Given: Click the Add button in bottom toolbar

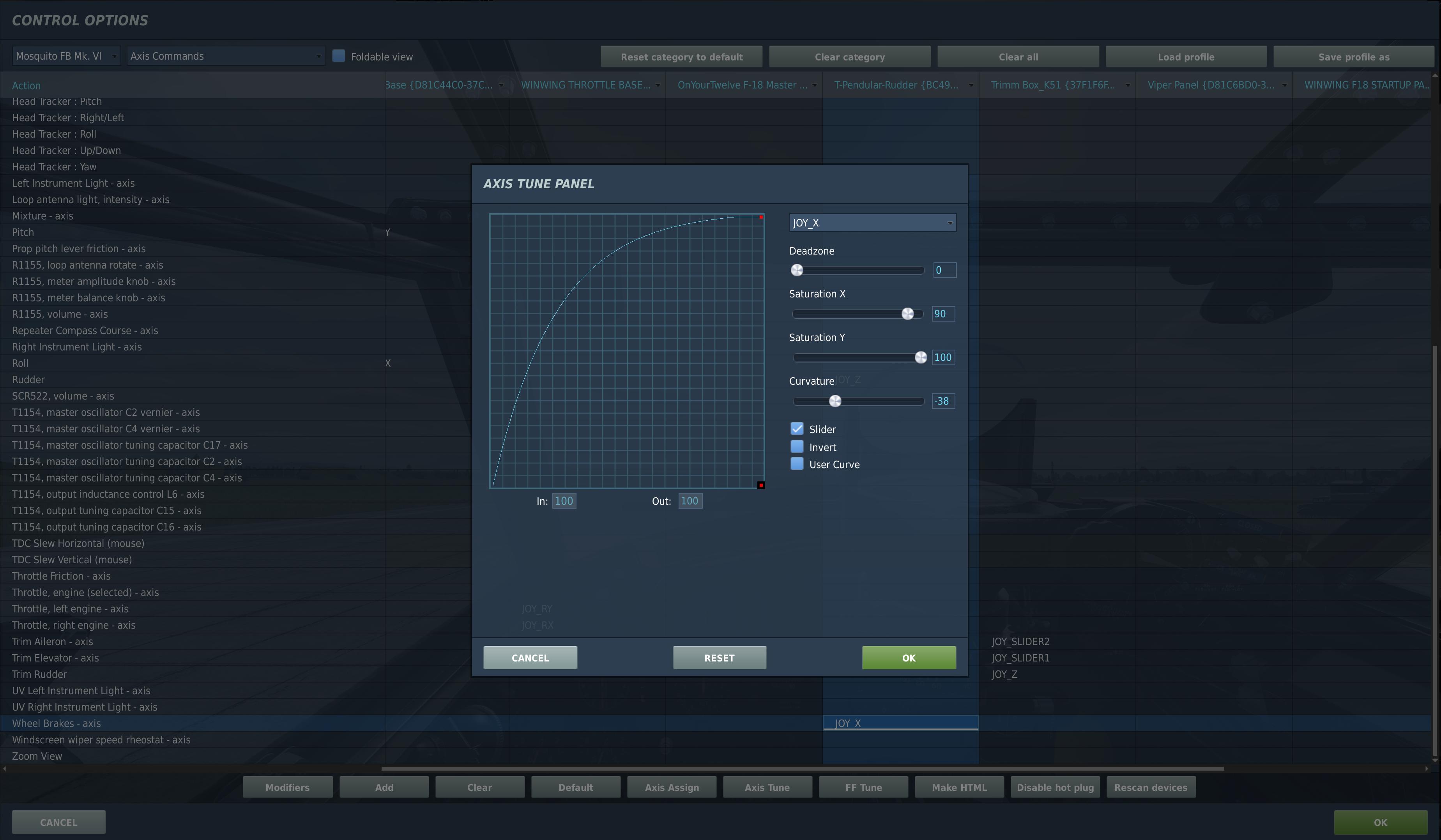Looking at the screenshot, I should click(x=384, y=787).
